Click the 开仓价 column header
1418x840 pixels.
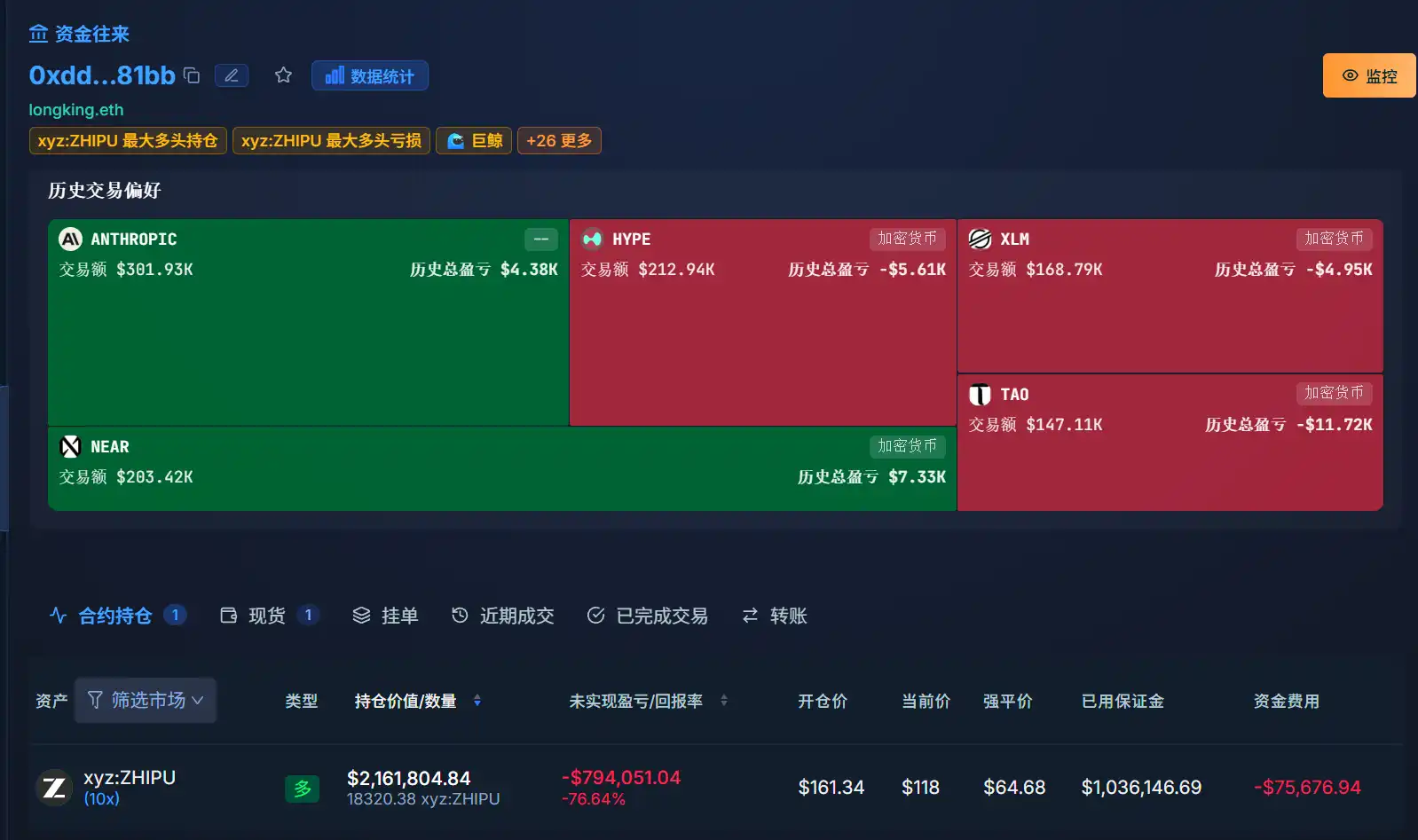point(823,701)
